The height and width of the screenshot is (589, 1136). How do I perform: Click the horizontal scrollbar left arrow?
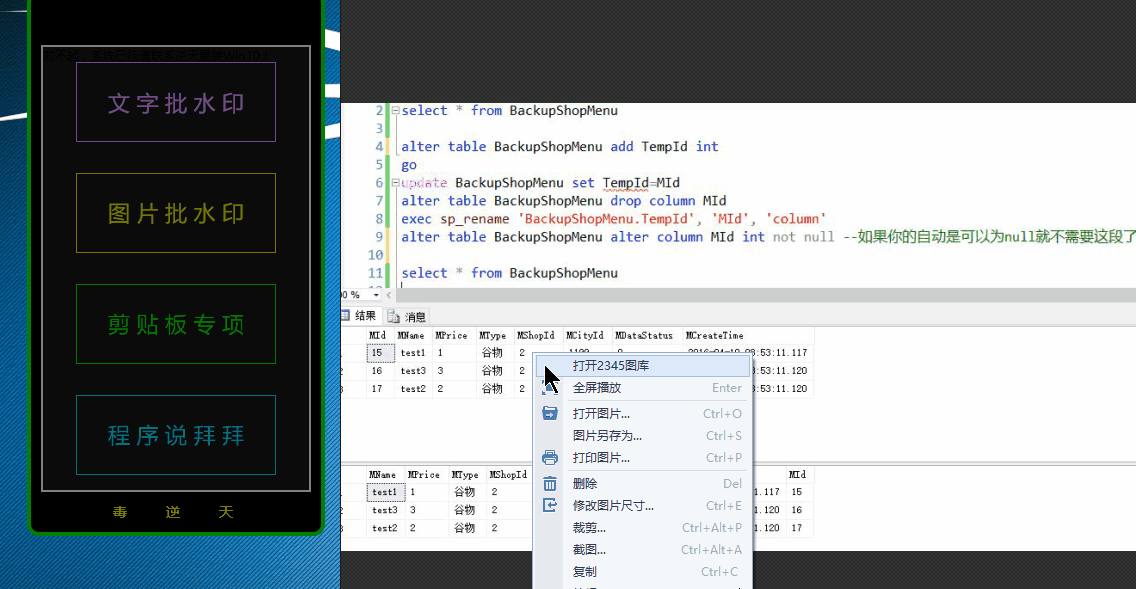(389, 295)
